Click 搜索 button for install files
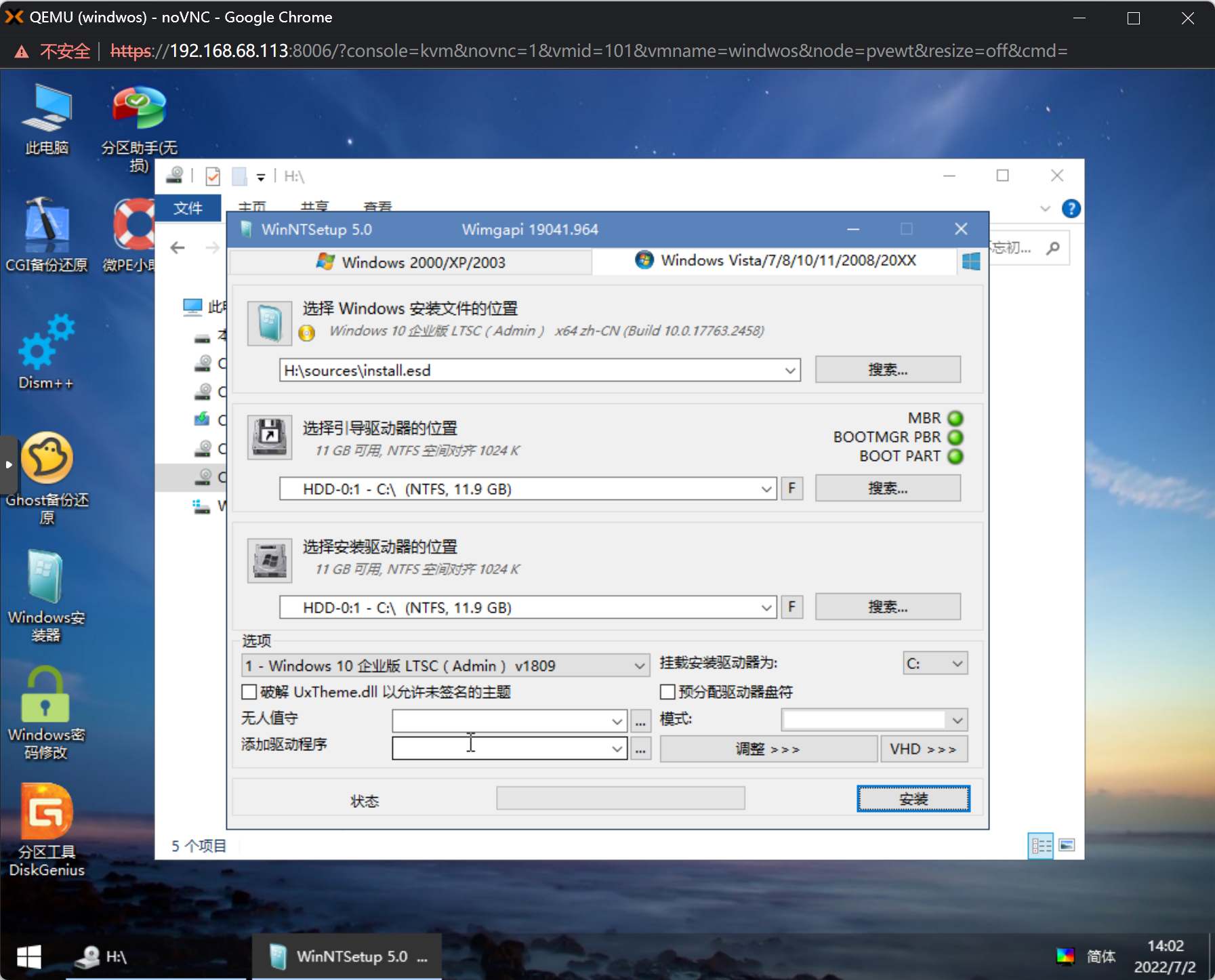This screenshot has height=980, width=1215. [888, 369]
